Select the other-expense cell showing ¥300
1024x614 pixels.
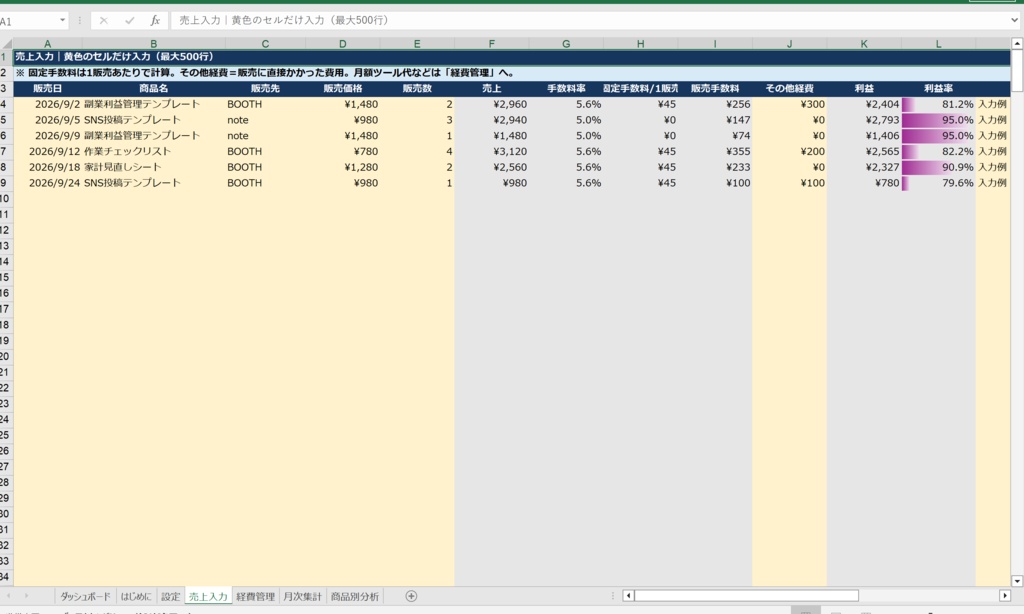click(x=790, y=104)
